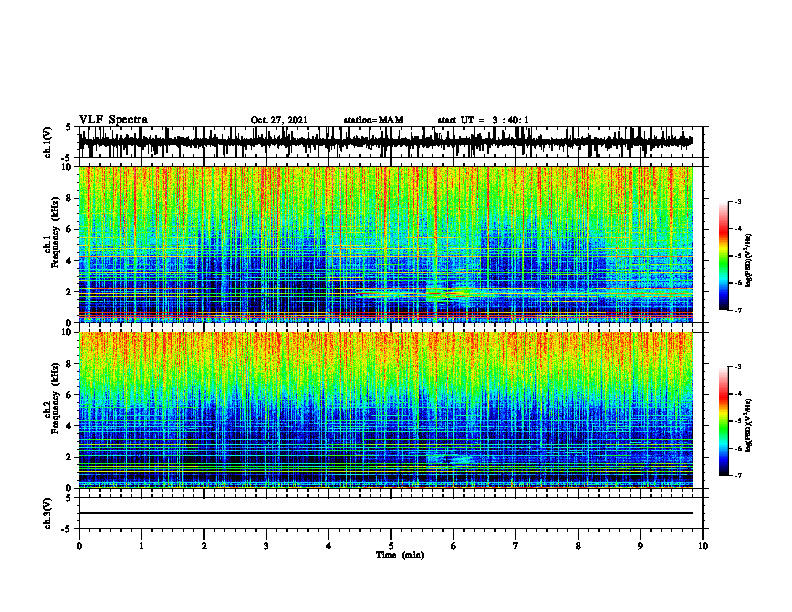The image size is (792, 612).
Task: Click the "-6" label on ch.2 color bar
Action: (737, 448)
